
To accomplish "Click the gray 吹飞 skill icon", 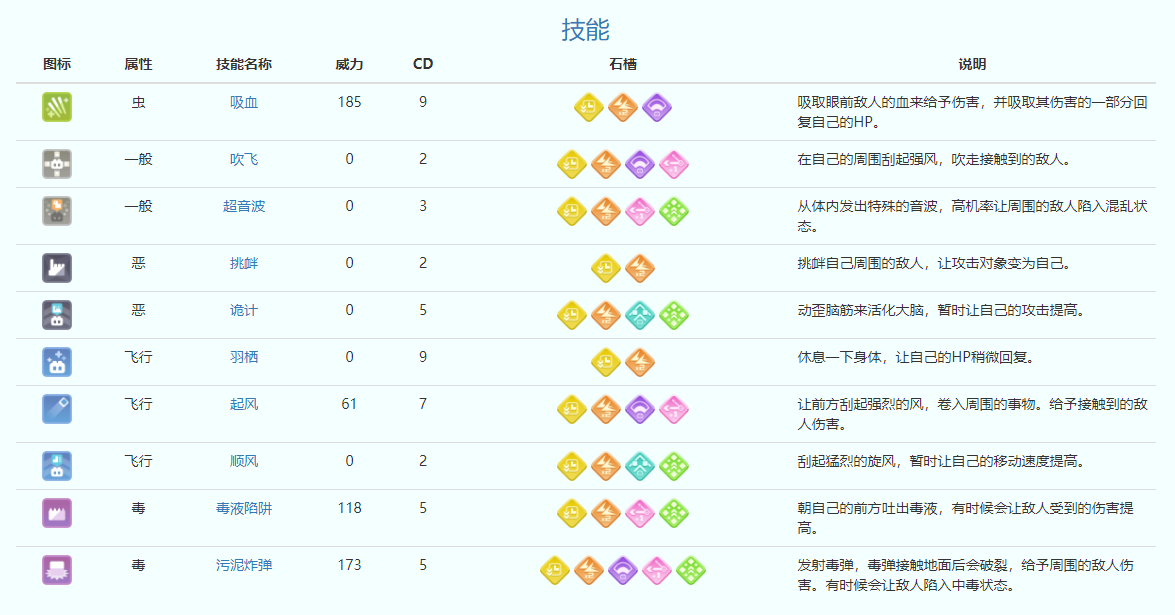I will click(x=57, y=164).
